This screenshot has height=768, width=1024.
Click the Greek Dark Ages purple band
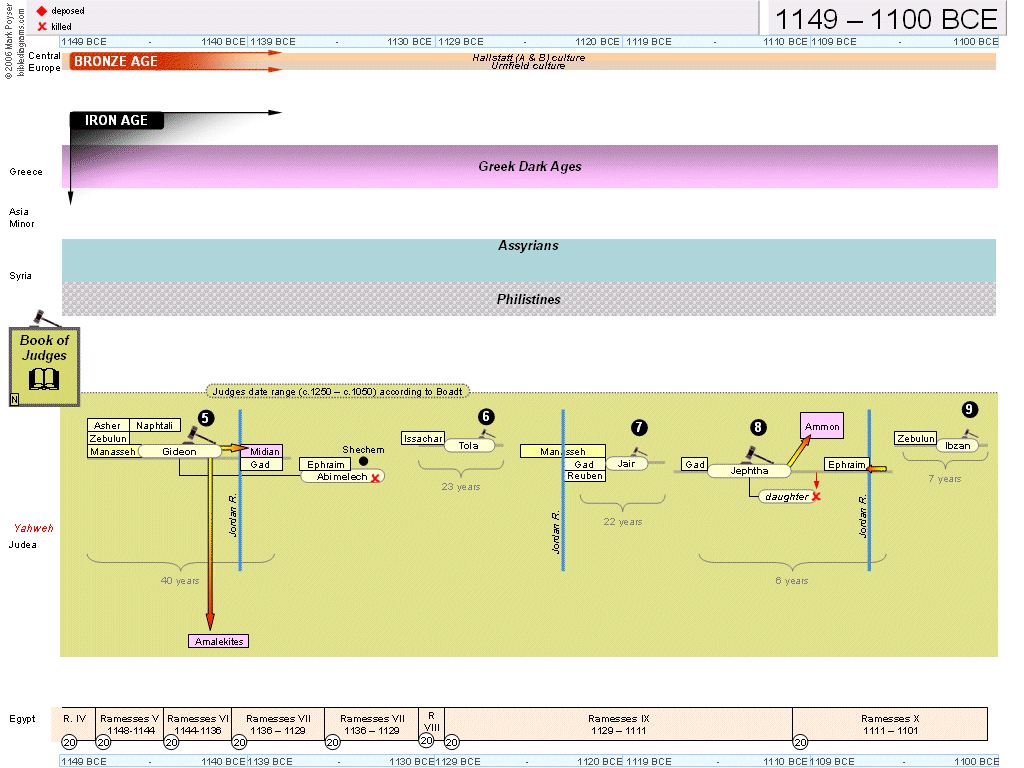click(x=529, y=166)
